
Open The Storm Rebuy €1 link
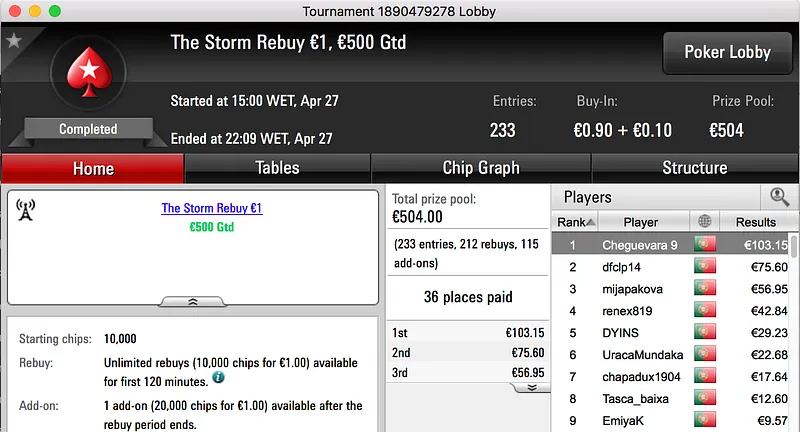(211, 208)
